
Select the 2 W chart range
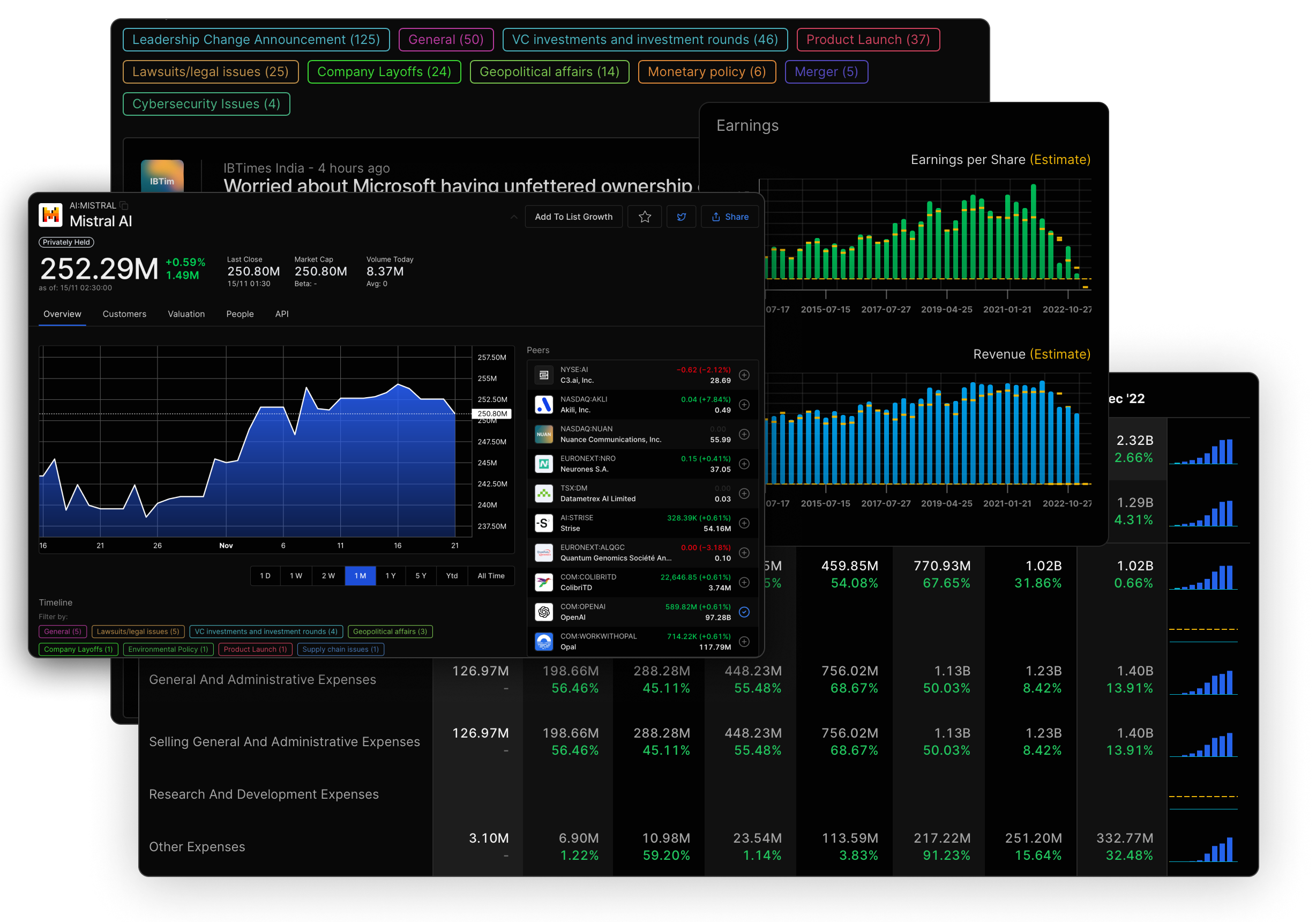pos(328,576)
